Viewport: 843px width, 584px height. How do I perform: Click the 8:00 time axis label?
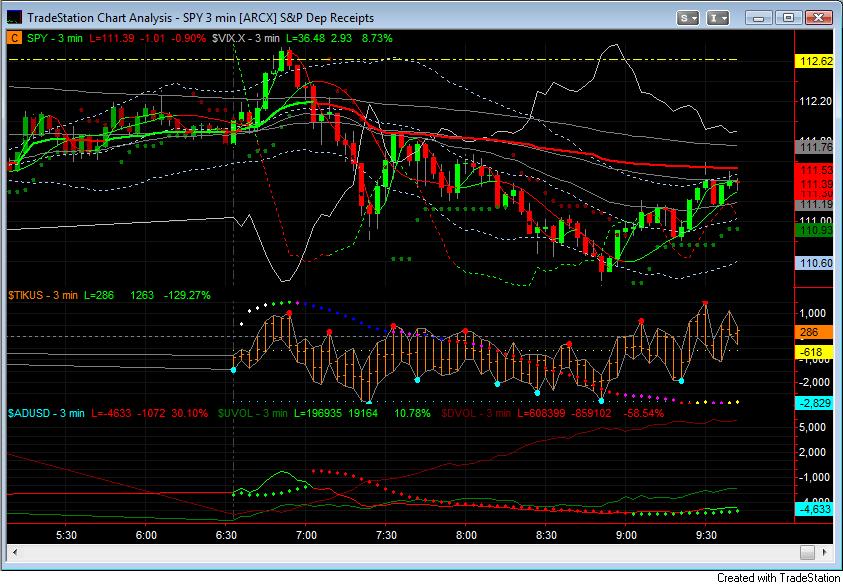point(466,536)
